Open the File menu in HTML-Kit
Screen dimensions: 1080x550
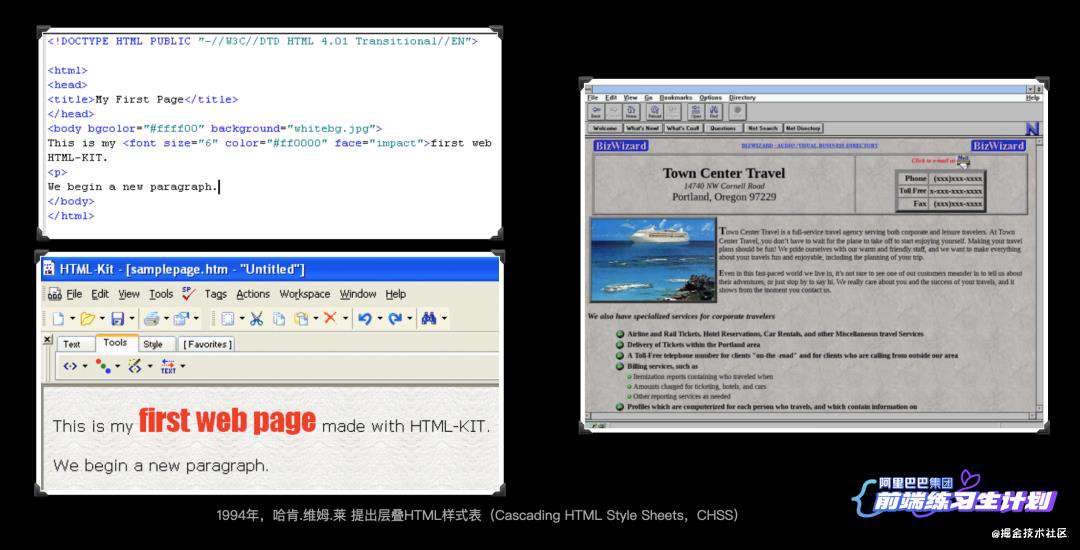click(x=74, y=294)
